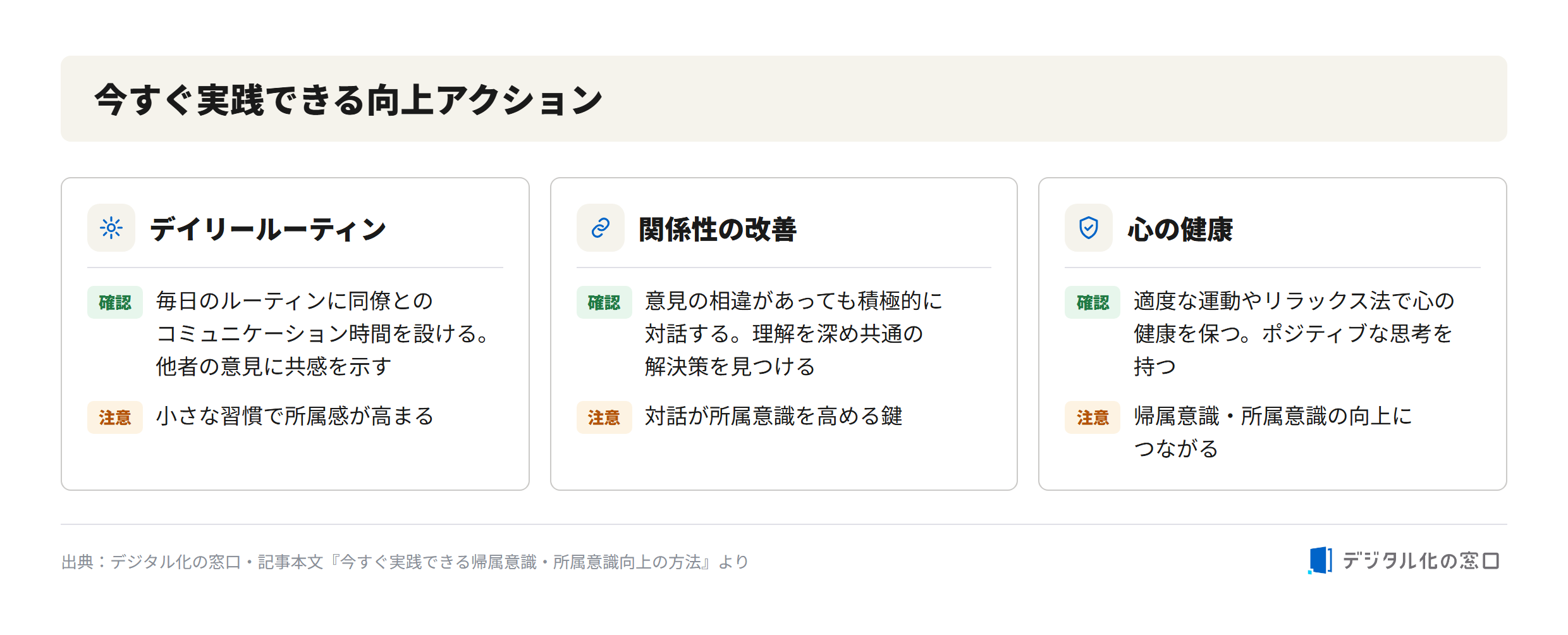Click the 出典 source citation text in footer
Viewport: 1568px width, 635px height.
coord(405,562)
